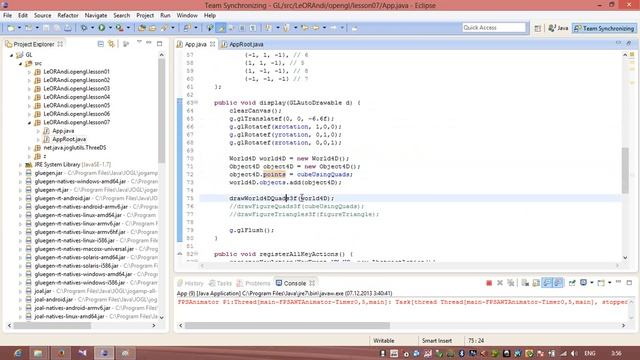
Task: Toggle Show Console on Standard Error change
Action: tap(558, 283)
